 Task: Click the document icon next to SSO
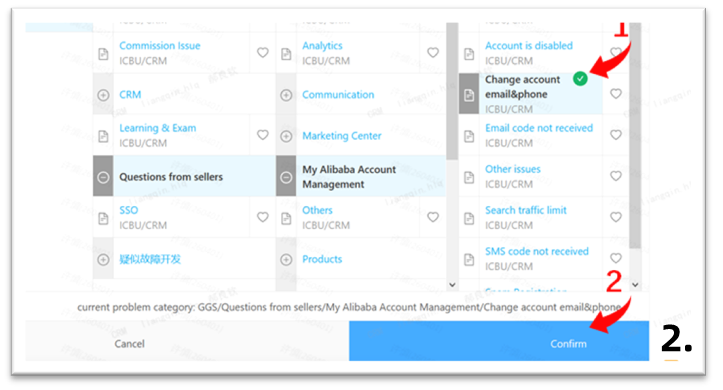[103, 218]
